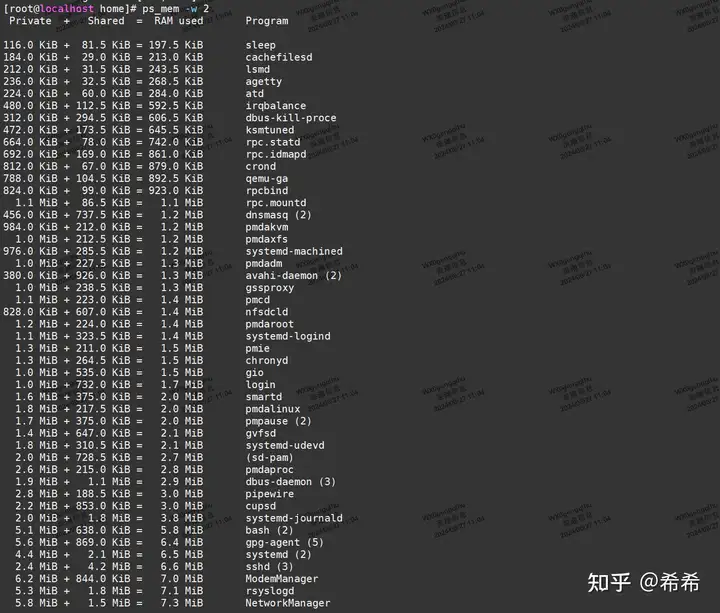Click the 'bash (2)' program entry

pos(269,530)
